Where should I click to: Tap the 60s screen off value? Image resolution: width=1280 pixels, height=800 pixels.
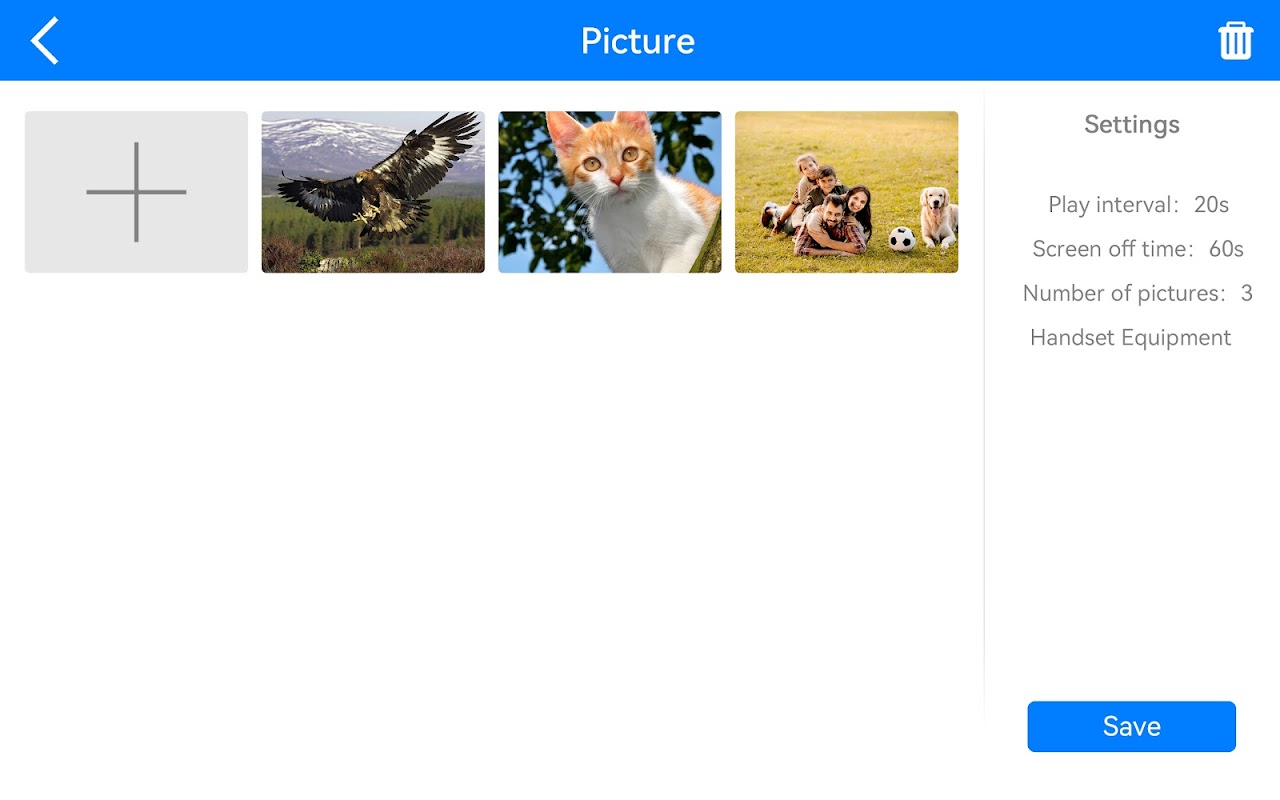pyautogui.click(x=1226, y=249)
